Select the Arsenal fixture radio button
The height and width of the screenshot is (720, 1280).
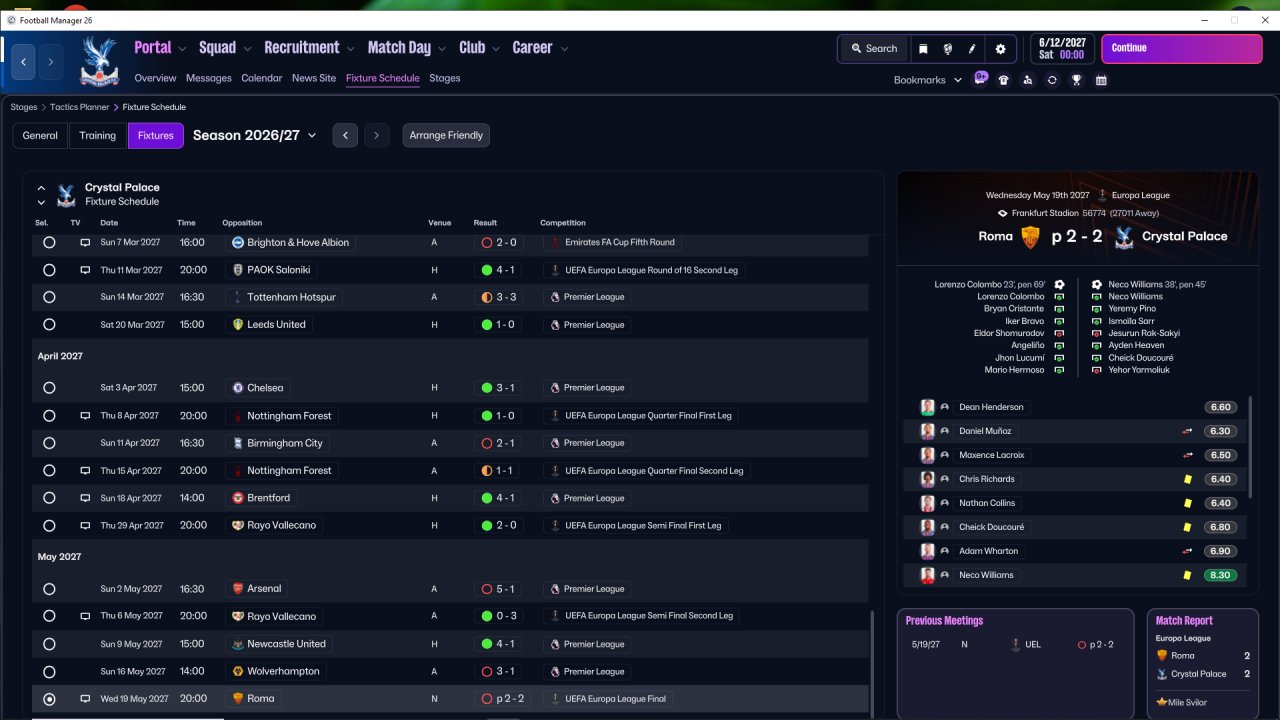[x=49, y=589]
